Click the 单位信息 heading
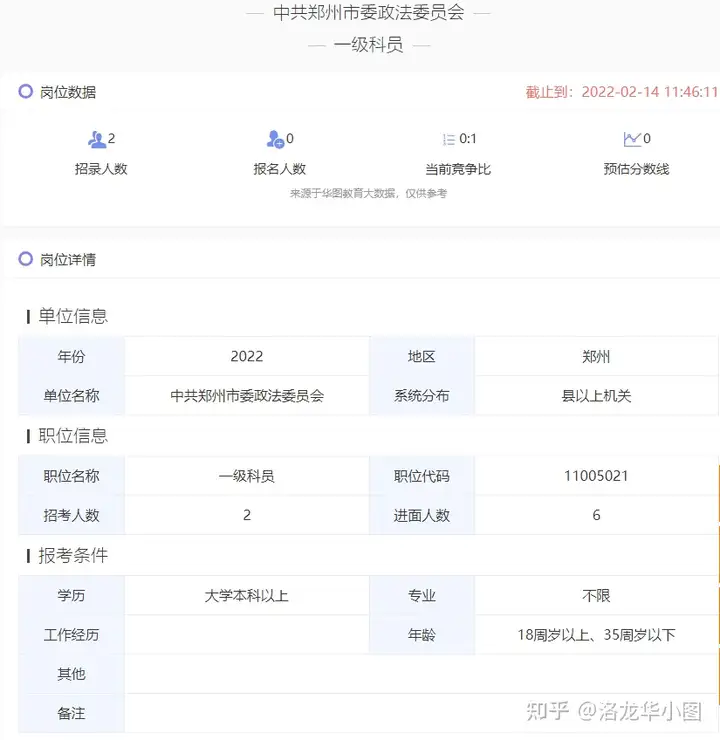This screenshot has width=720, height=740. (73, 316)
